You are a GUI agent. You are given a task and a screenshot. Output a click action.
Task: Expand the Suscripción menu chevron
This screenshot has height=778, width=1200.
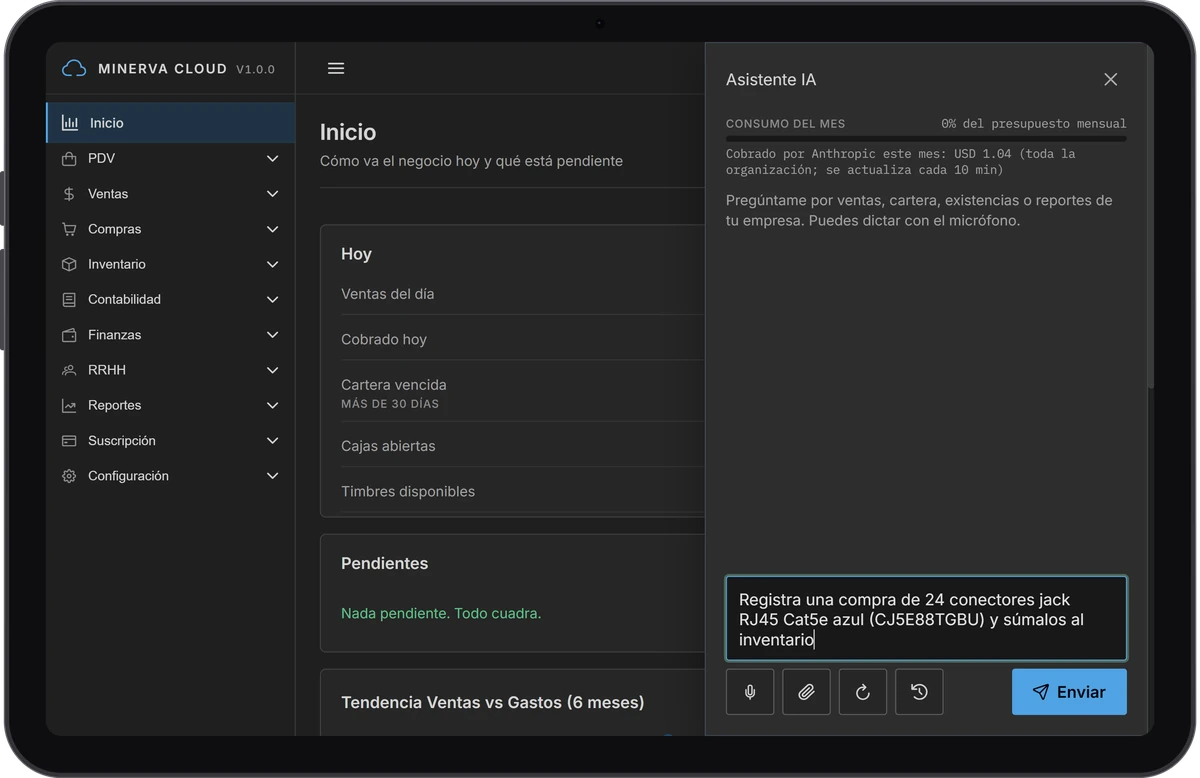point(273,441)
